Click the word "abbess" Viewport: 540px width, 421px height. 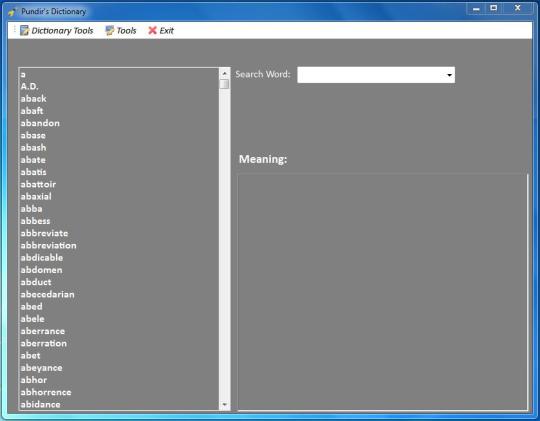[35, 221]
